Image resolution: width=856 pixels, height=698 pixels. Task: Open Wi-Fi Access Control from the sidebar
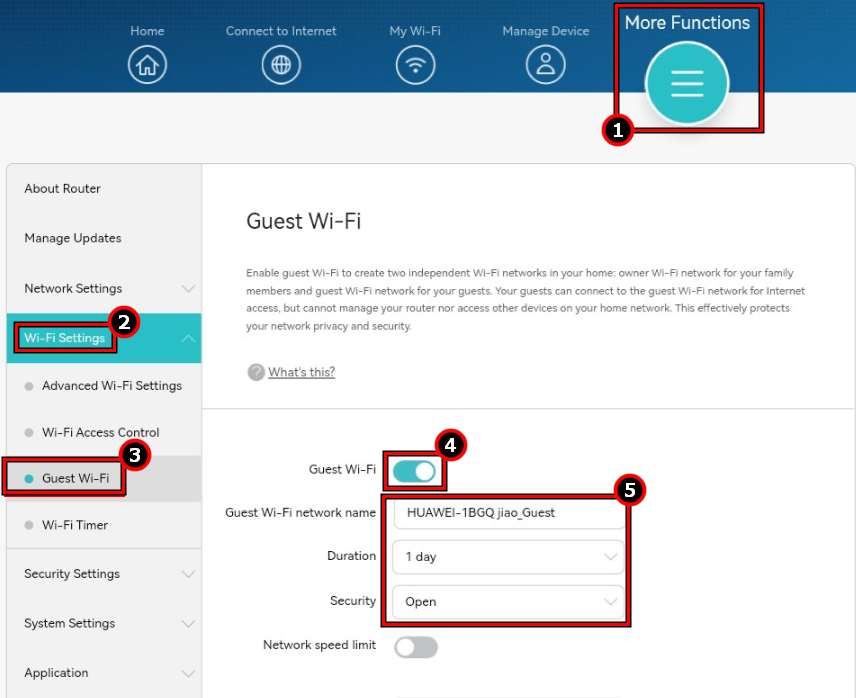point(99,432)
